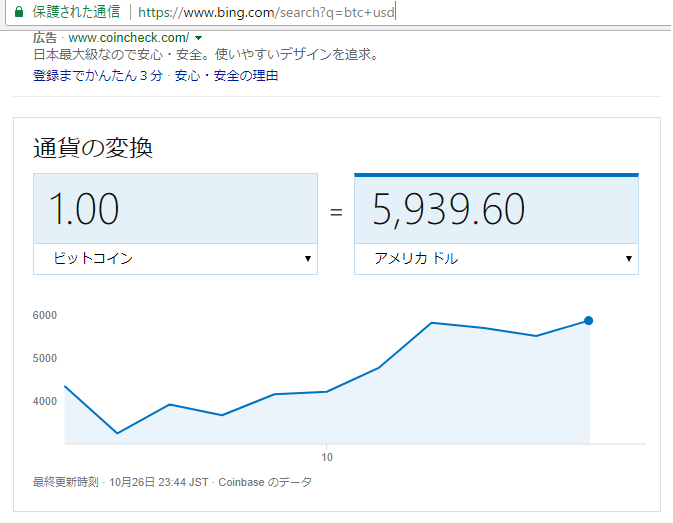Click the Coinbase のデータ source text

coord(265,482)
